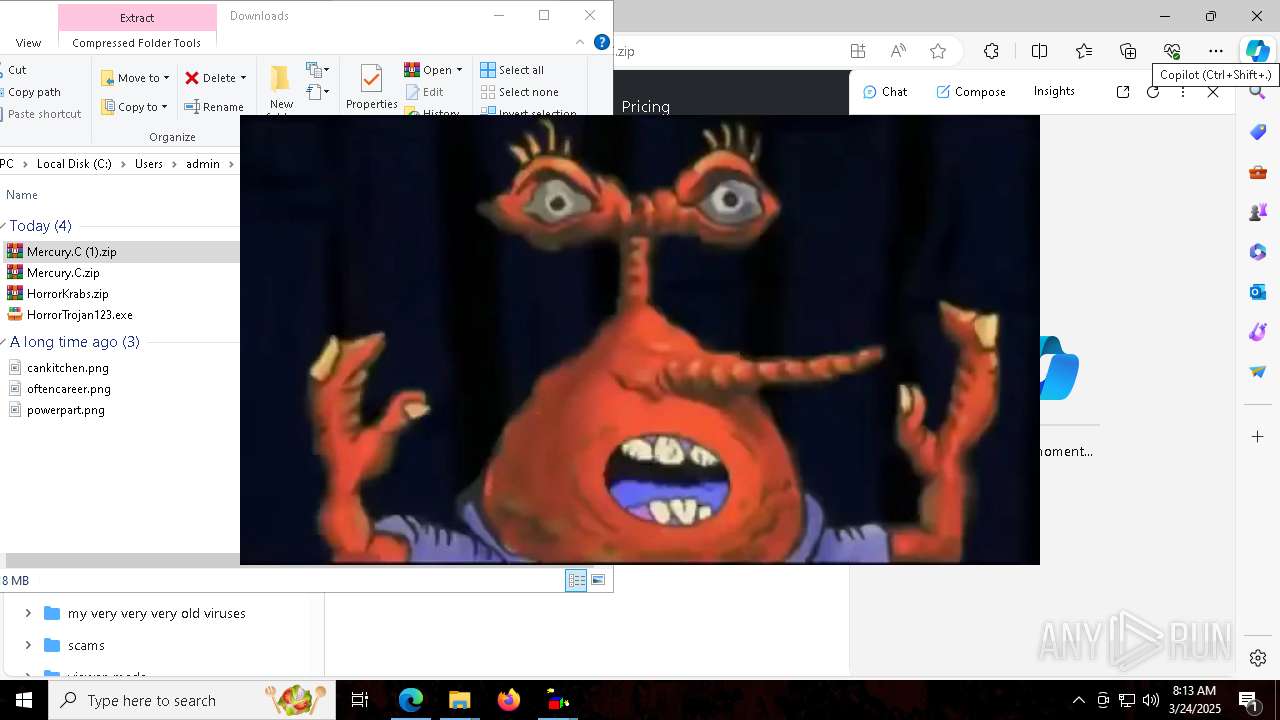Open the View ribbon tab in Explorer
Screen dimensions: 1280x720
click(x=28, y=43)
